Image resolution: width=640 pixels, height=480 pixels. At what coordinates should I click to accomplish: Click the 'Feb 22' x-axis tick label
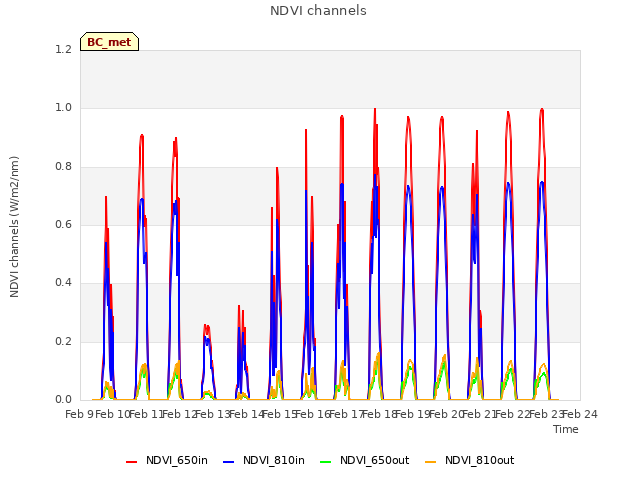[x=513, y=414]
